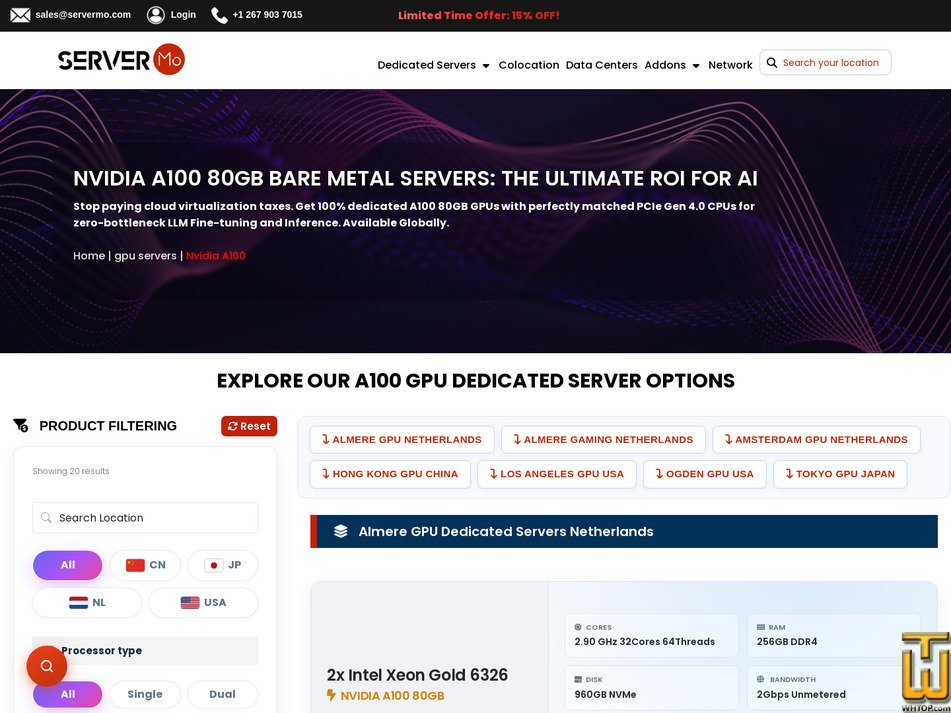This screenshot has height=713, width=951.
Task: Call the +1 267 903 7015 number link
Action: [x=267, y=15]
